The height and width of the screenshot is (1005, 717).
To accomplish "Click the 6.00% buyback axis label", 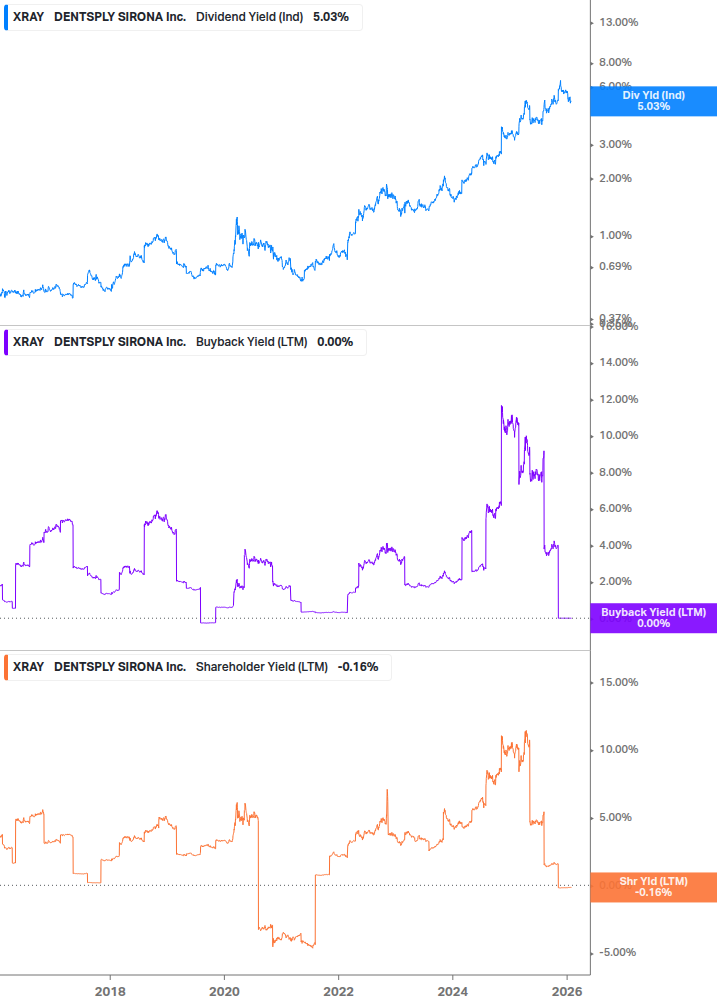I will click(x=615, y=508).
